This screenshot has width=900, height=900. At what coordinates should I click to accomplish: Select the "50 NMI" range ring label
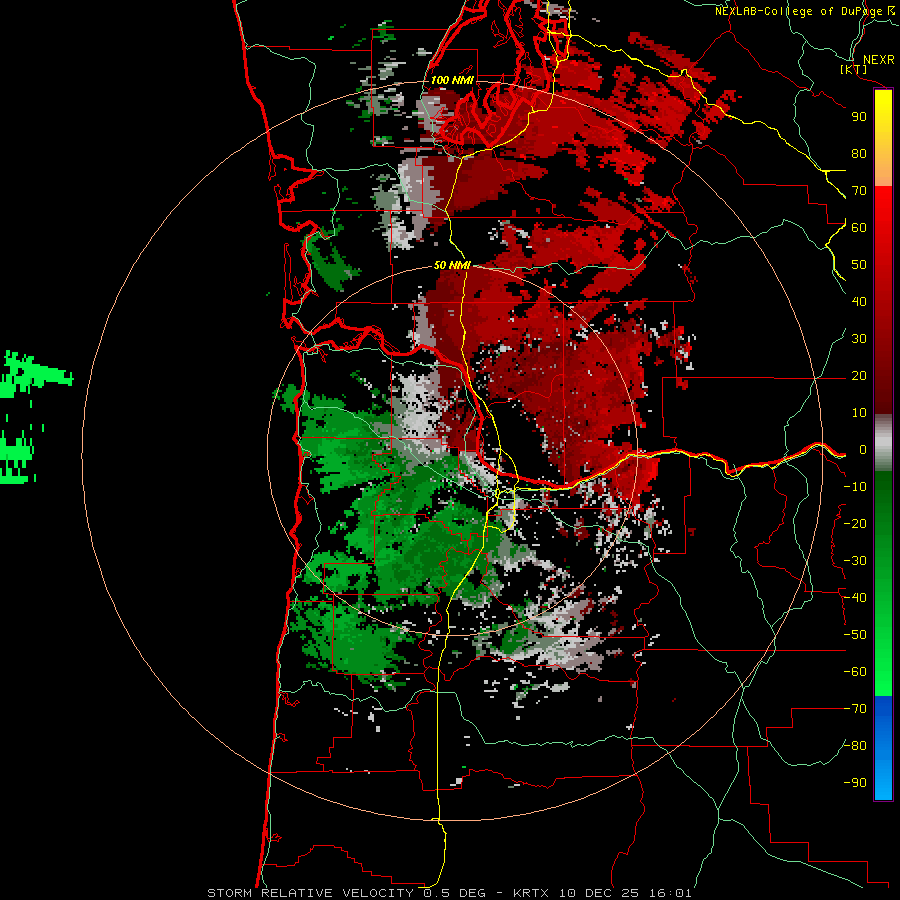point(452,265)
